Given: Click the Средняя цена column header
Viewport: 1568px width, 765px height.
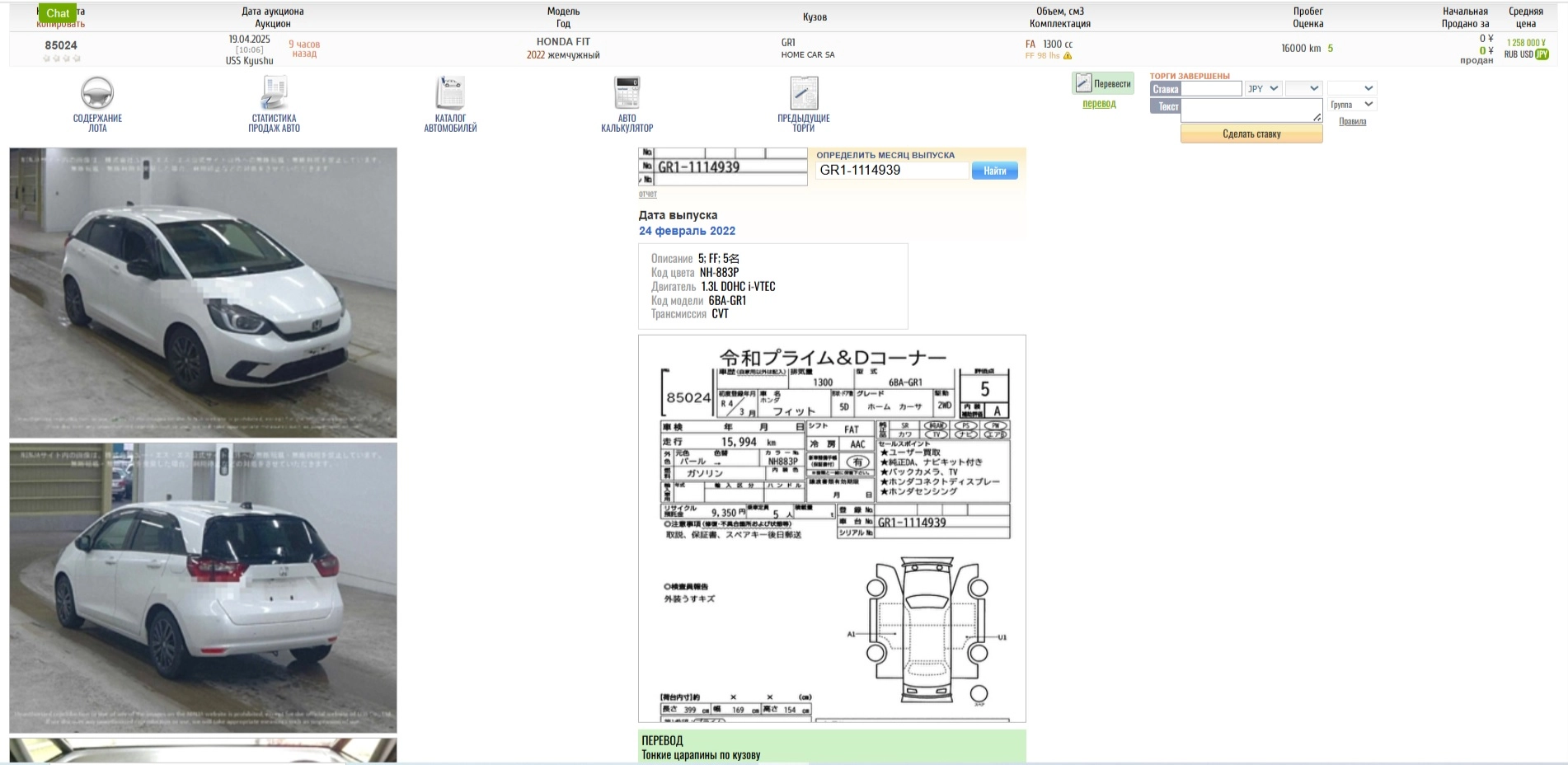Looking at the screenshot, I should coord(1526,17).
